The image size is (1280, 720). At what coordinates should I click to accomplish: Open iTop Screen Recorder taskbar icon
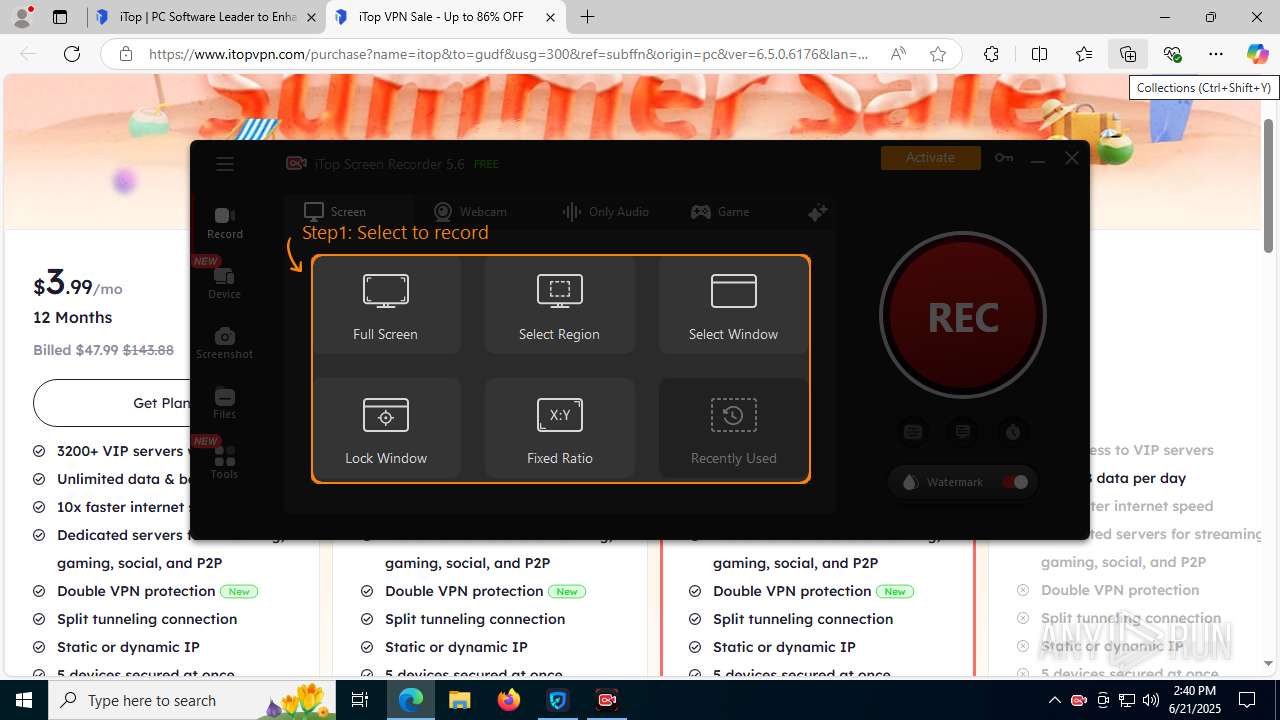[x=607, y=700]
